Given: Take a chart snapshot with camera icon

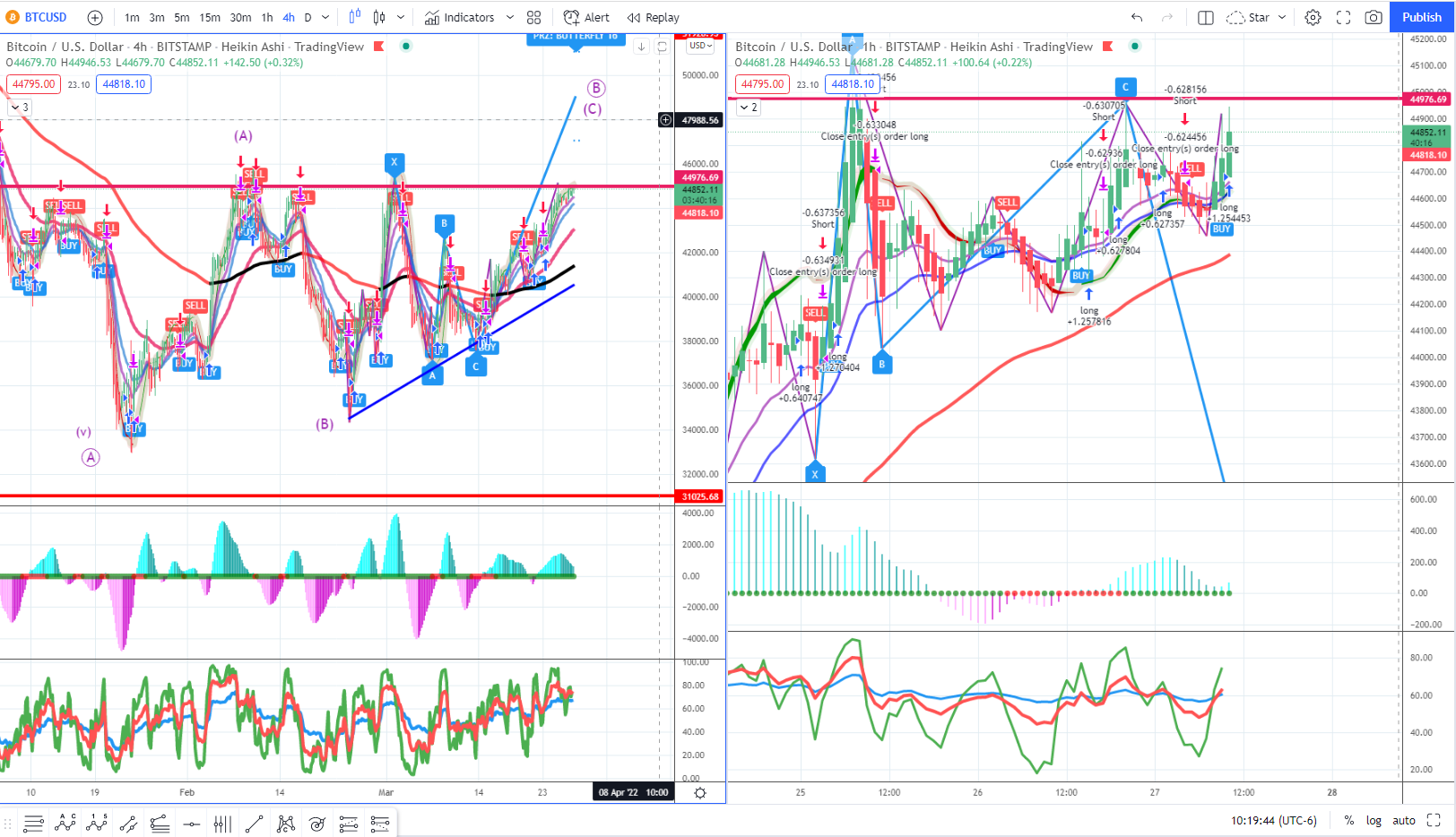Looking at the screenshot, I should [1374, 17].
